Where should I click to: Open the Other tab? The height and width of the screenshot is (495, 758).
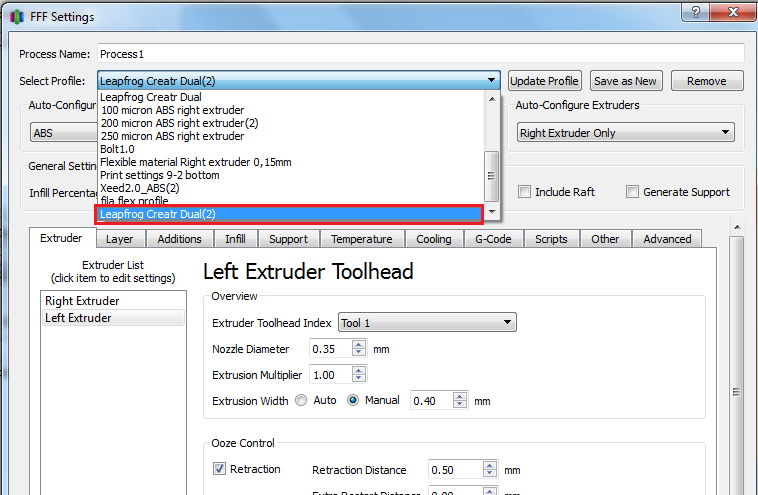(x=605, y=239)
